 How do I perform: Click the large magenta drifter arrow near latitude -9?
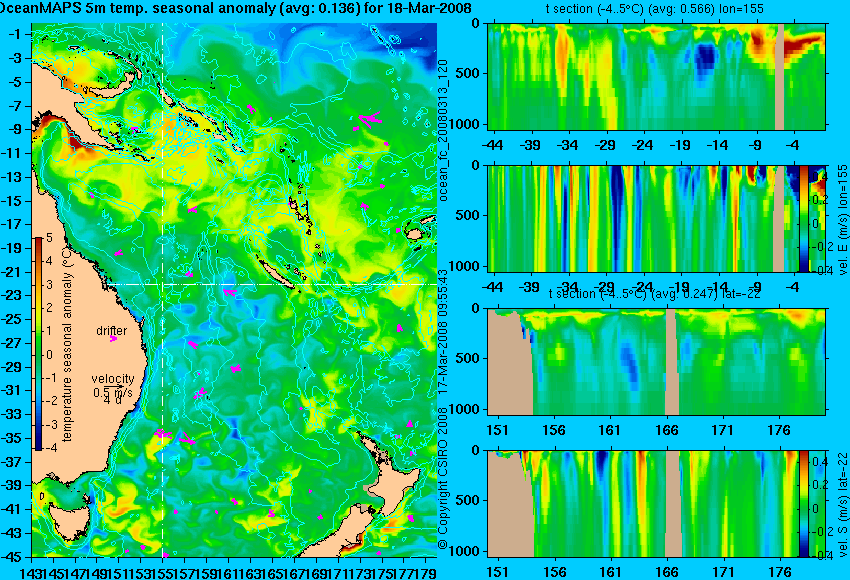pyautogui.click(x=369, y=120)
